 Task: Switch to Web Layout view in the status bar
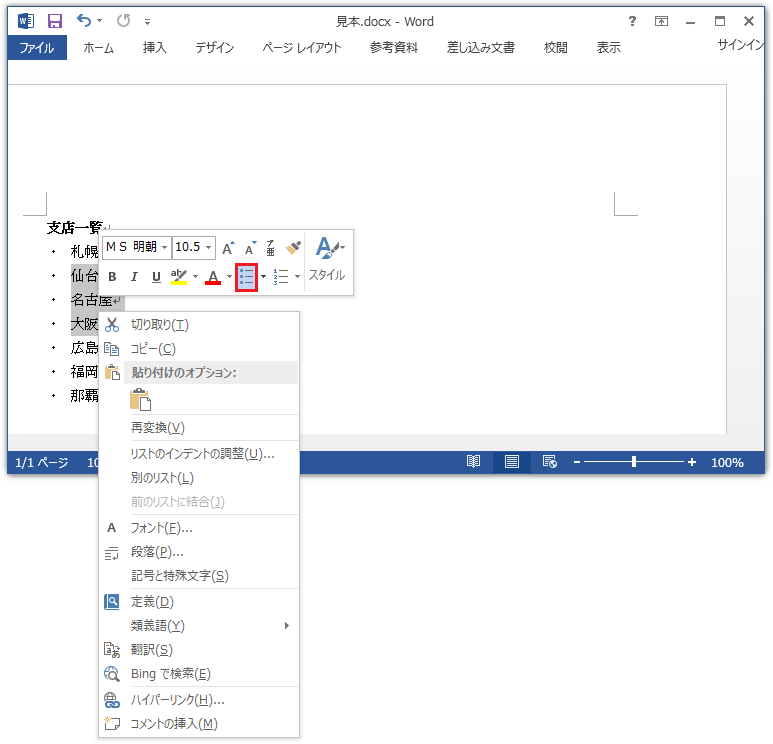coord(549,462)
